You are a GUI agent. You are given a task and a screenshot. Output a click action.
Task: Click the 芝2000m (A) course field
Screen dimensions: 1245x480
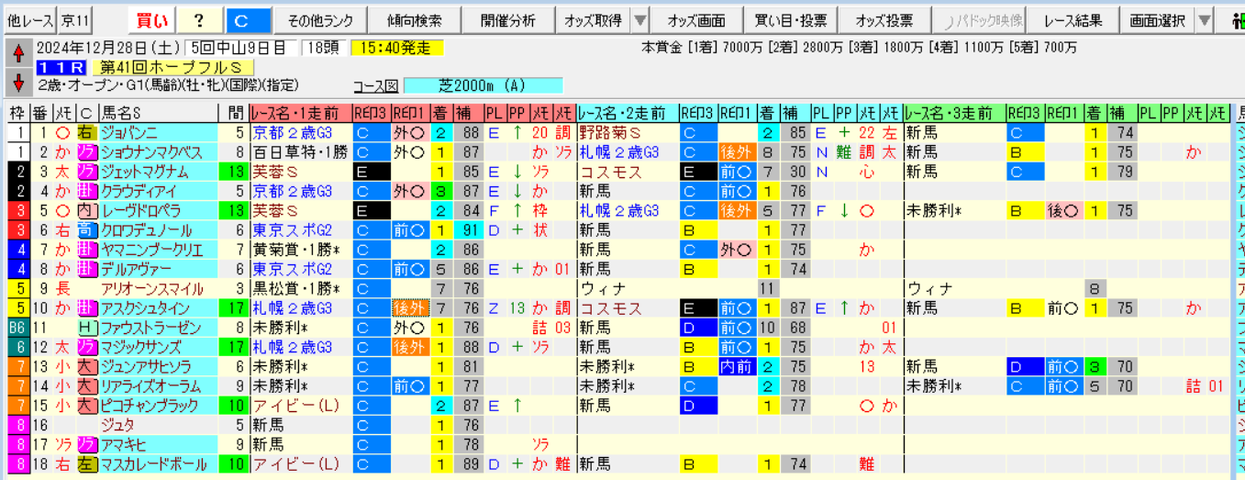click(x=483, y=86)
